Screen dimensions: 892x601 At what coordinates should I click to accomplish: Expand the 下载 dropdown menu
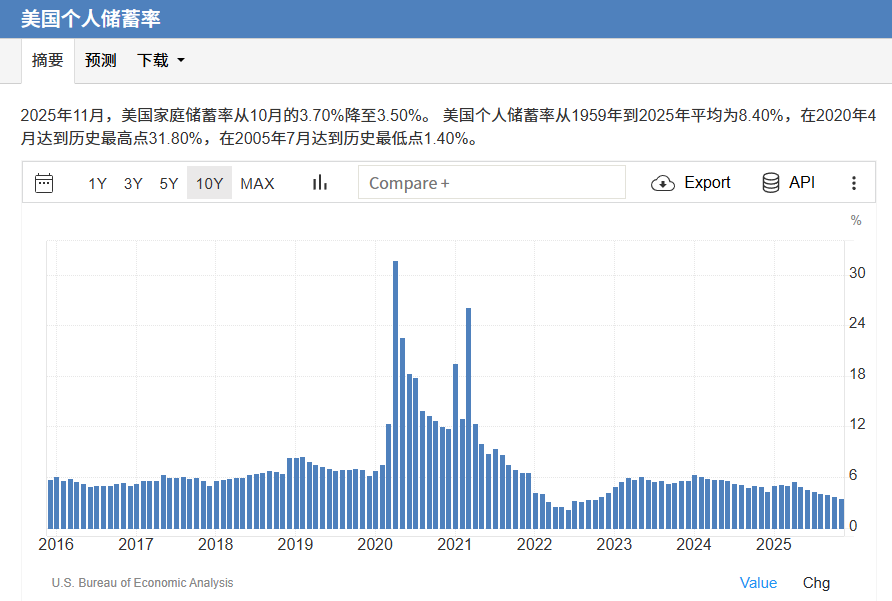[160, 60]
